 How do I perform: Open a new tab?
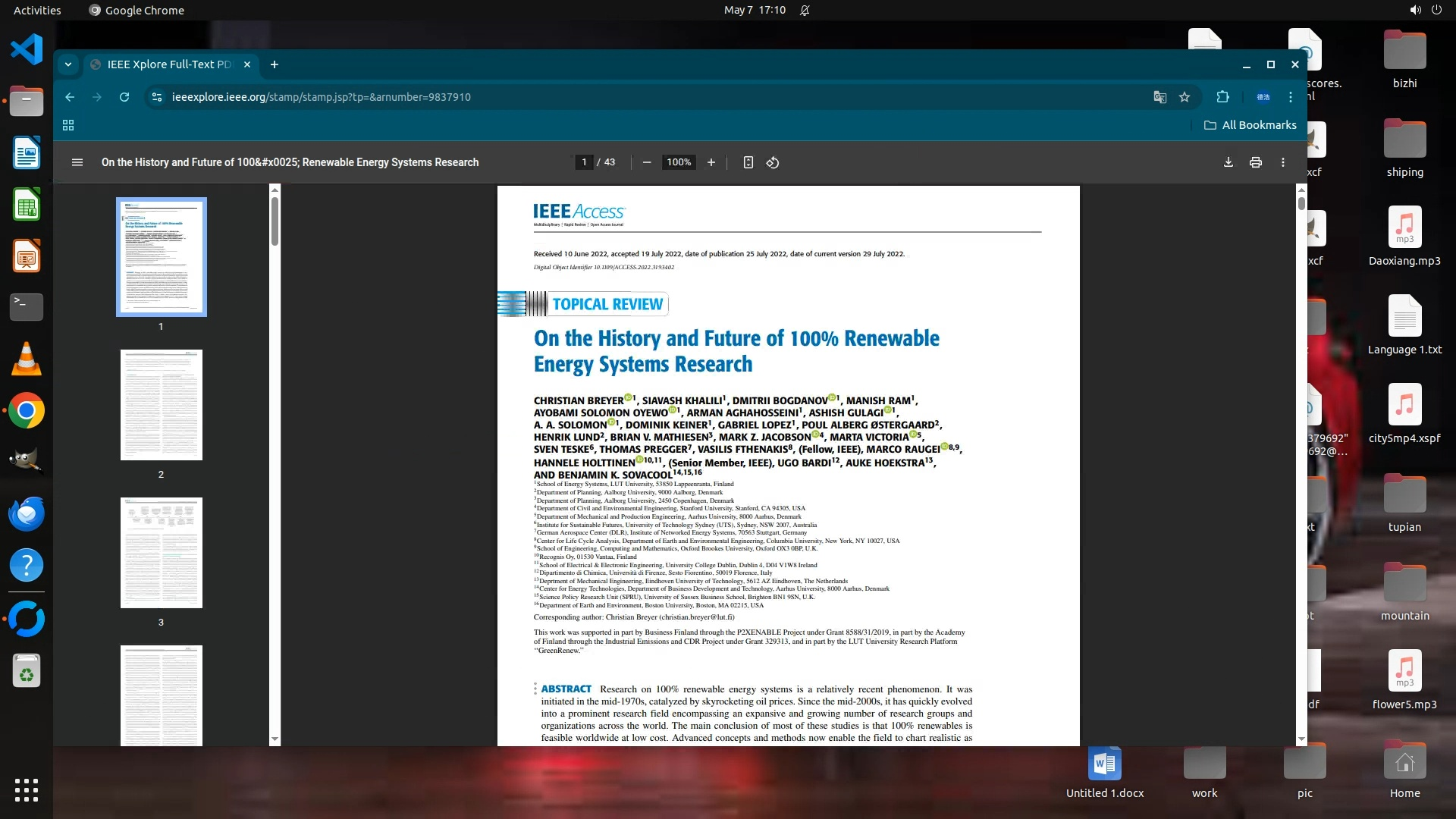click(x=275, y=64)
